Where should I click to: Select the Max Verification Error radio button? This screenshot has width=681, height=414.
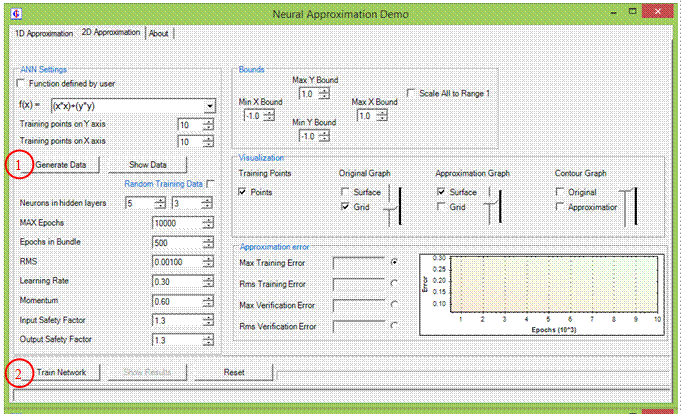click(x=395, y=304)
